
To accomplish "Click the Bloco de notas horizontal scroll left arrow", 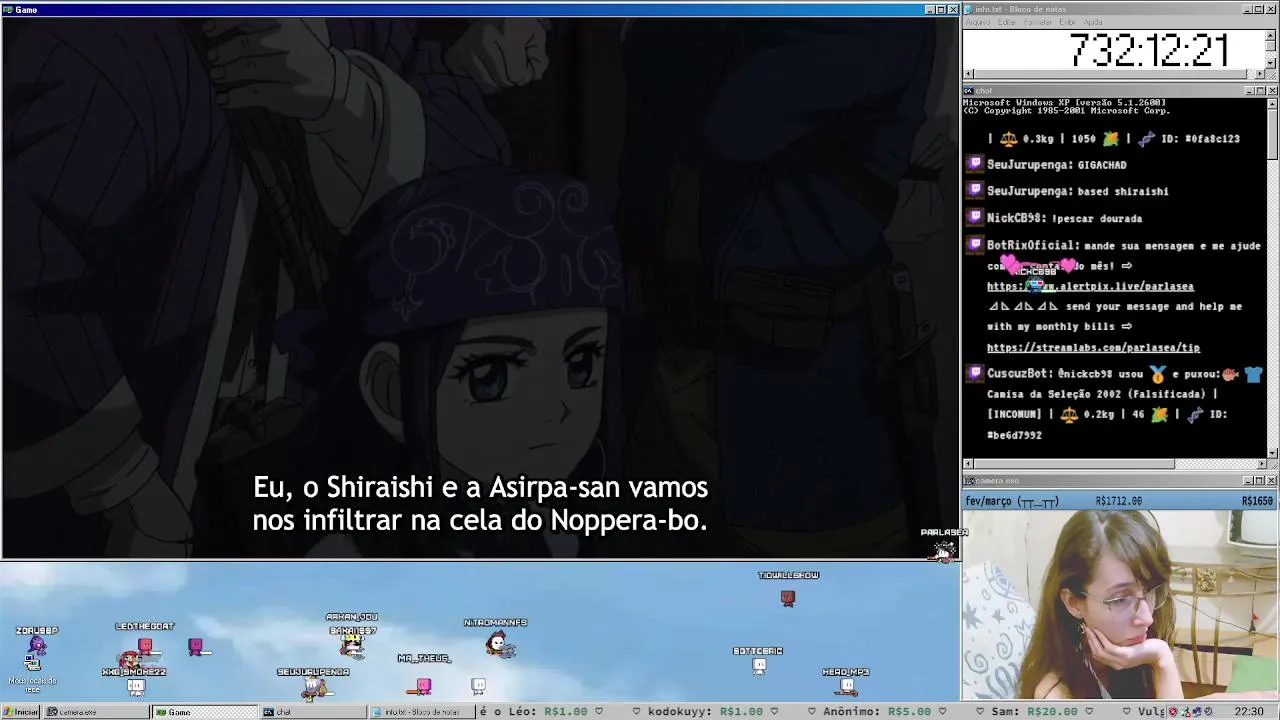I will (x=967, y=74).
